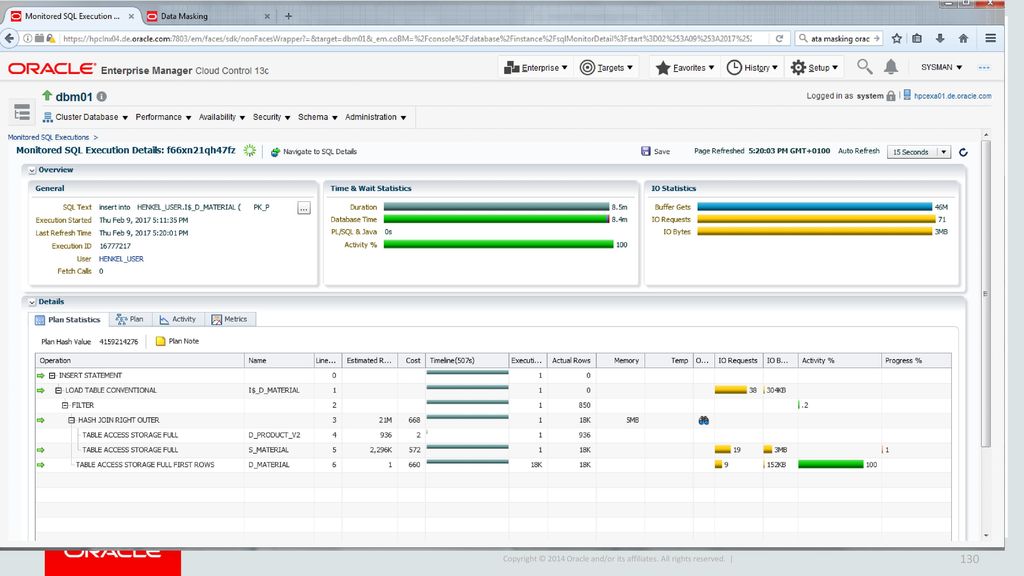The width and height of the screenshot is (1024, 576).
Task: Switch to the Activity tab
Action: pyautogui.click(x=178, y=319)
